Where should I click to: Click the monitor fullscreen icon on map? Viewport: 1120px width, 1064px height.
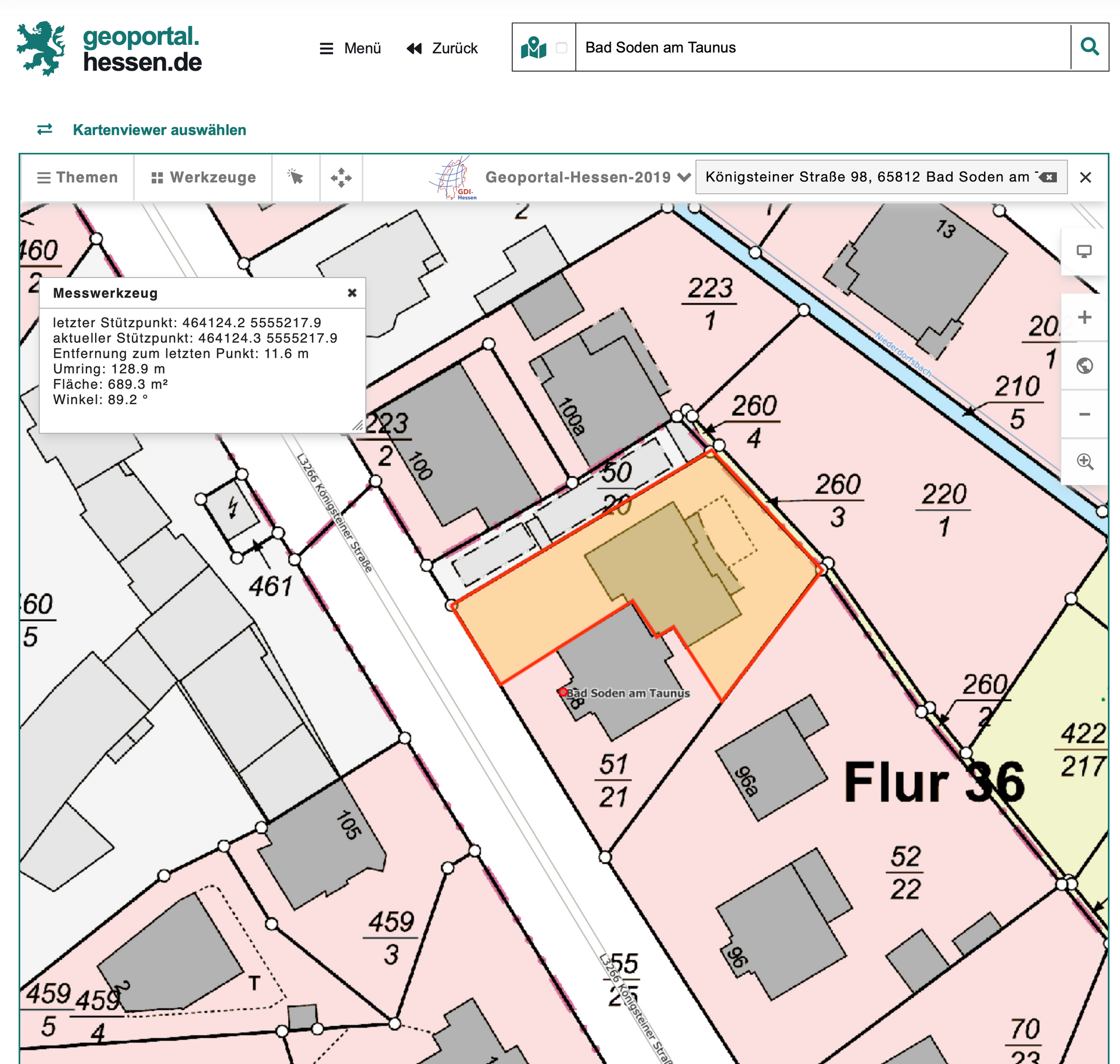pyautogui.click(x=1084, y=251)
